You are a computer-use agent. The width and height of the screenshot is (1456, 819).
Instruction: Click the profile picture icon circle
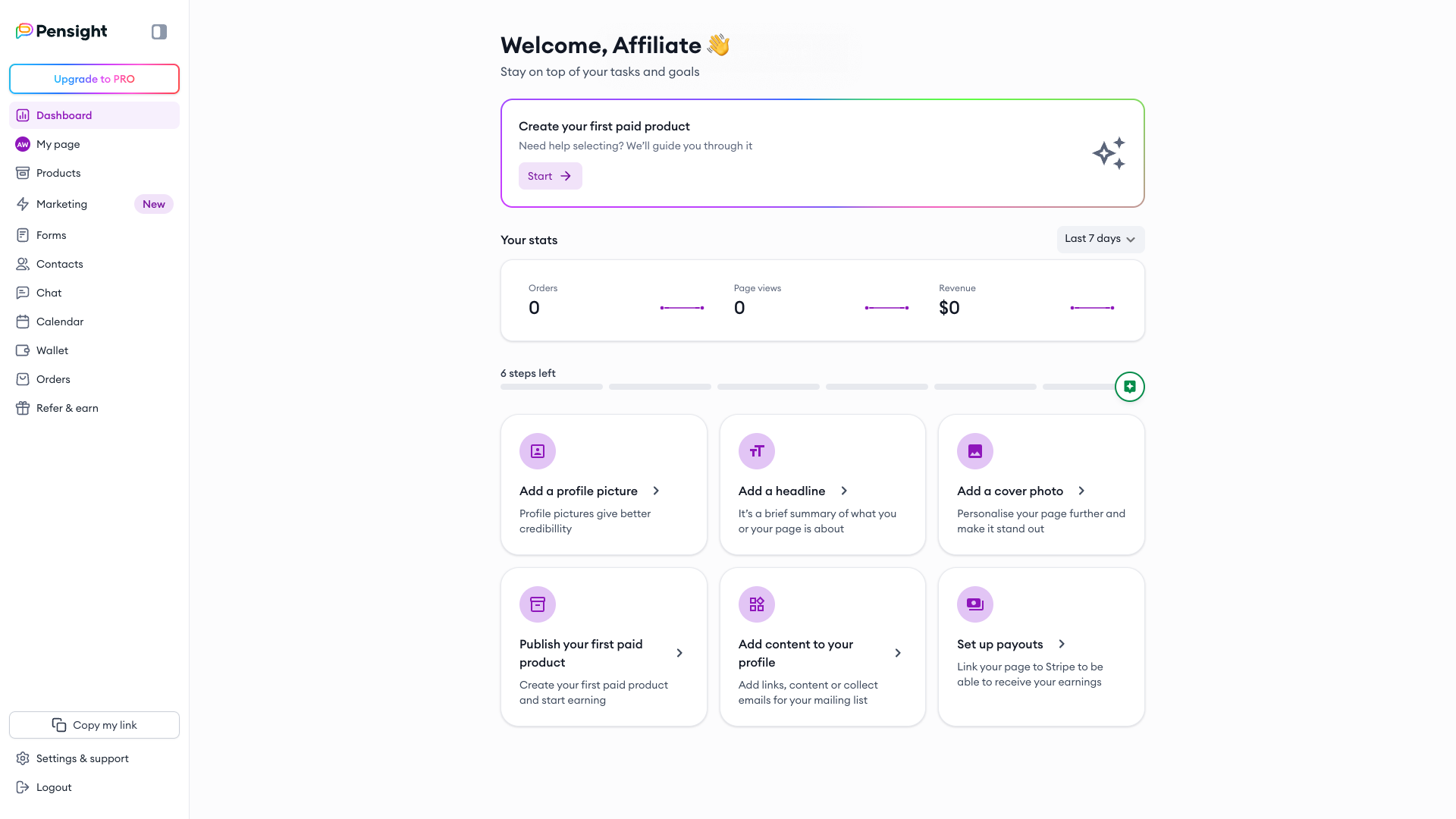(537, 451)
